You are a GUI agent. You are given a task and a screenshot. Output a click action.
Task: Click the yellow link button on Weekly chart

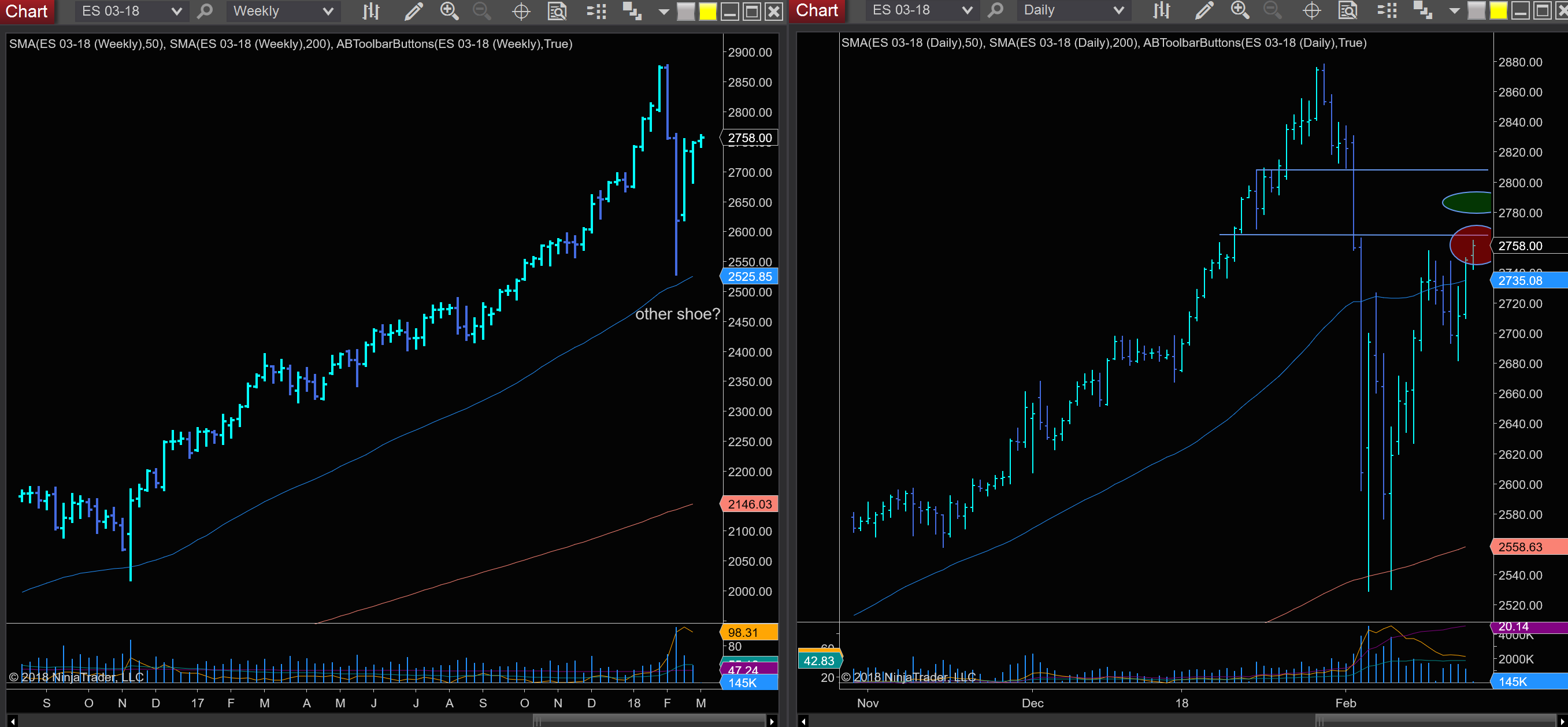pyautogui.click(x=708, y=12)
